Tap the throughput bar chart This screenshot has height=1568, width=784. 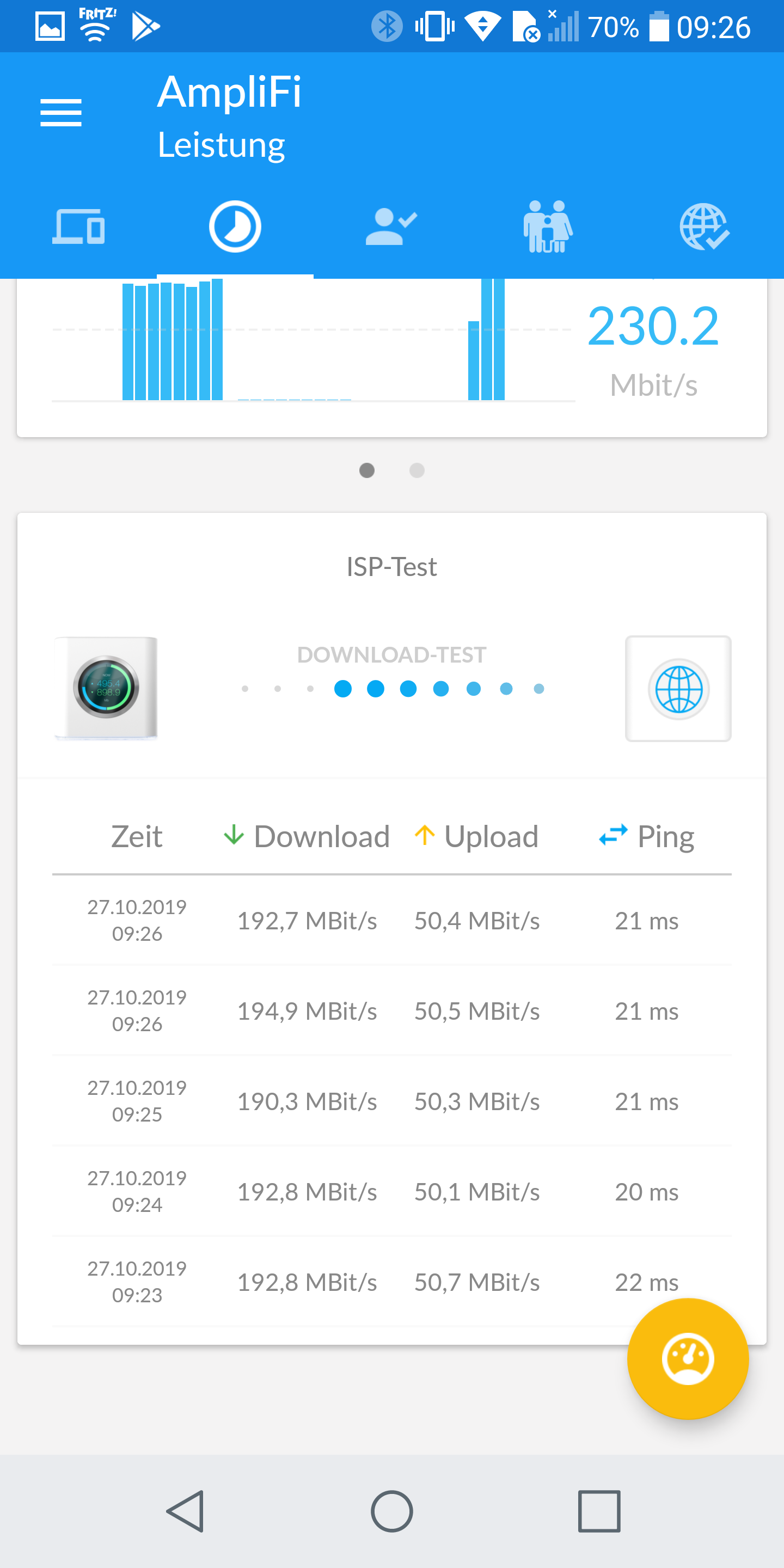pyautogui.click(x=313, y=340)
